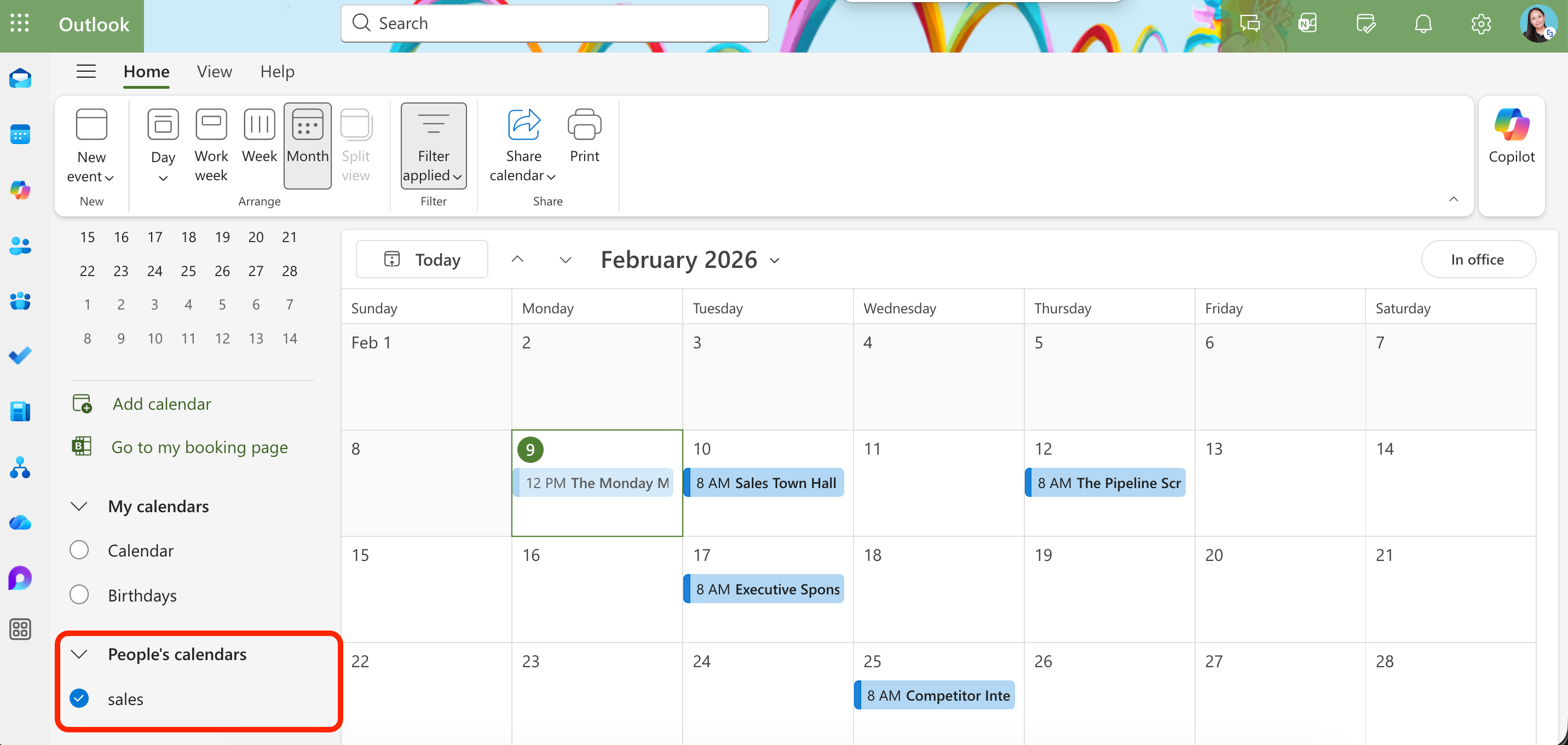Open Microsoft To Do from the sidebar
This screenshot has width=1568, height=745.
point(20,355)
